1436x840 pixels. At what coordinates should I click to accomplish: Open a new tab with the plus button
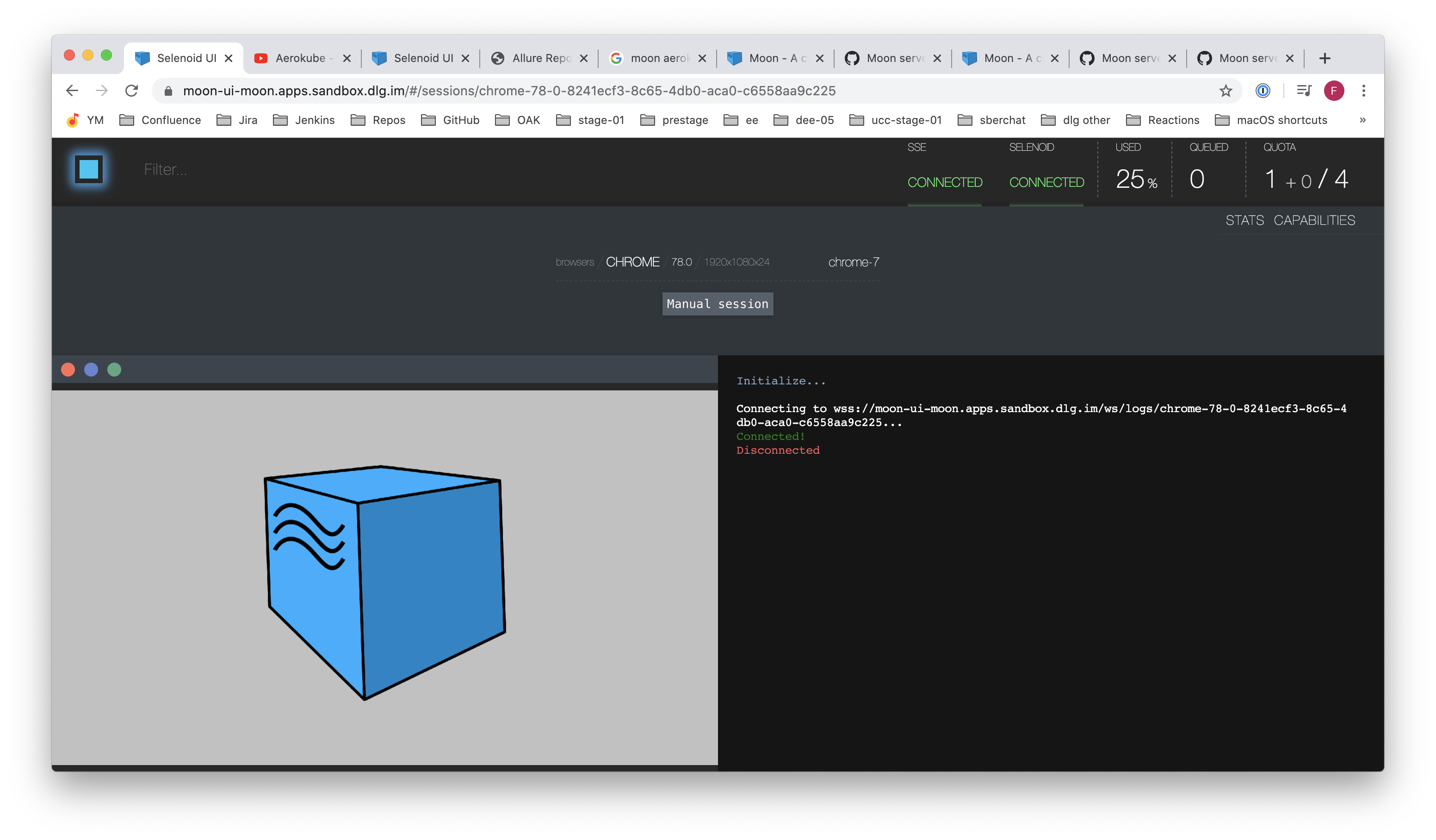[1325, 57]
